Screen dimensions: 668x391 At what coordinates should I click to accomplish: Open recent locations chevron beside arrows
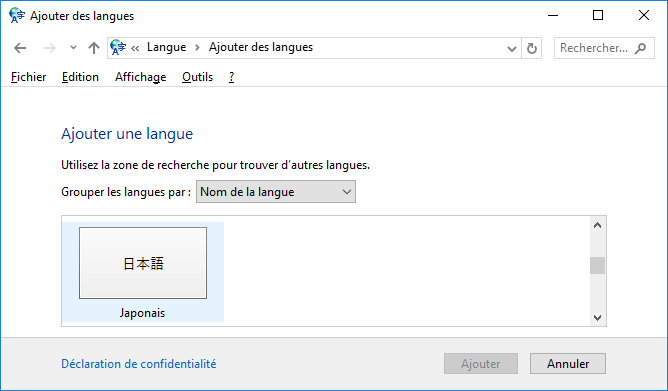(x=73, y=48)
